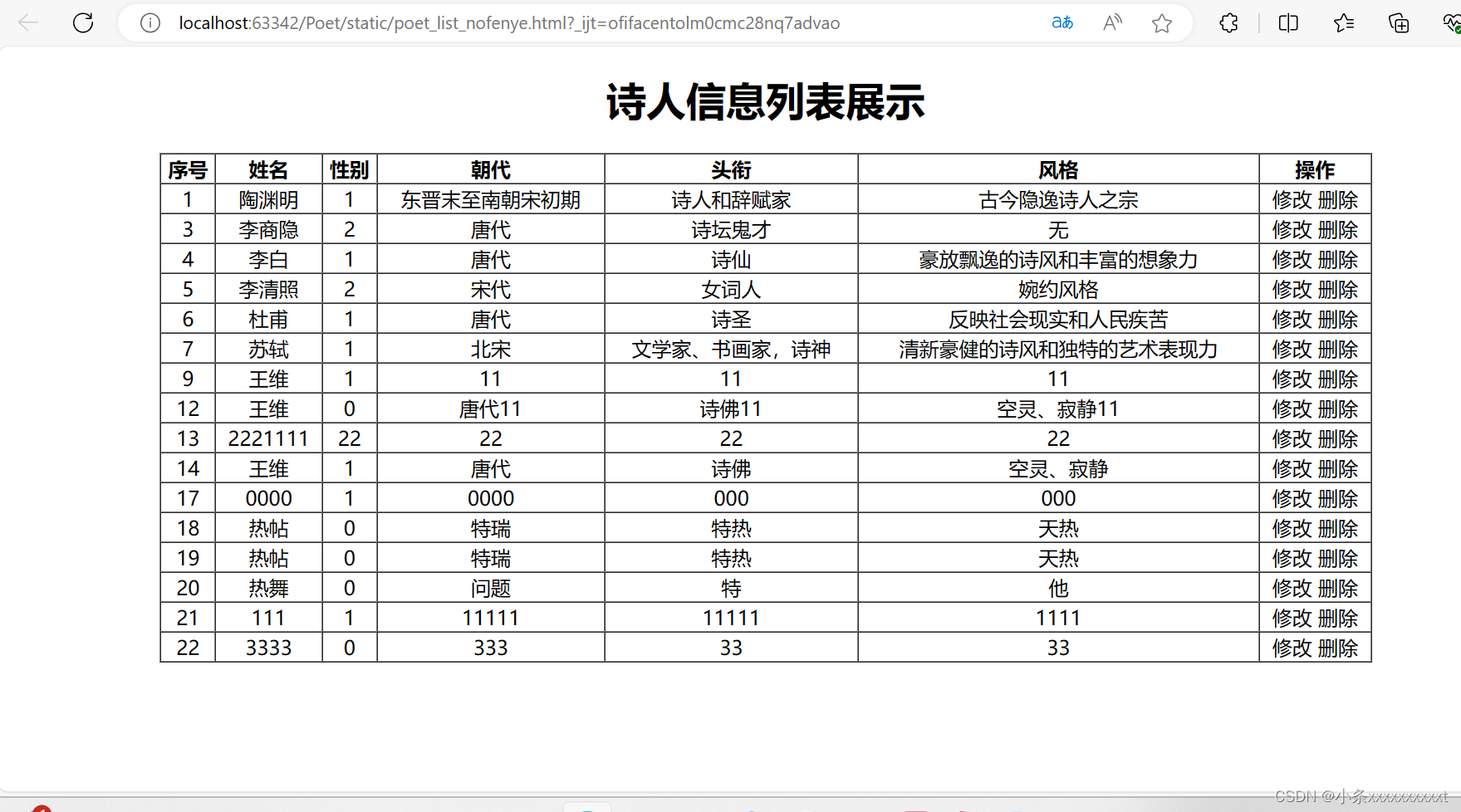Open site information icon in address bar

(150, 23)
